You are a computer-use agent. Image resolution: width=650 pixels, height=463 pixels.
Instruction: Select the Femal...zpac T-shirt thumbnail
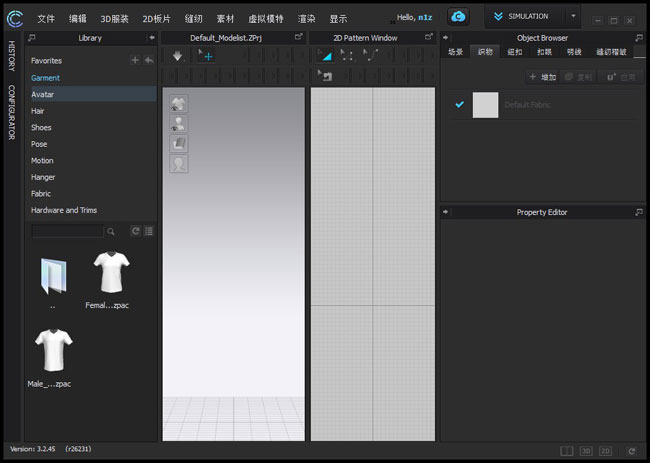click(111, 271)
